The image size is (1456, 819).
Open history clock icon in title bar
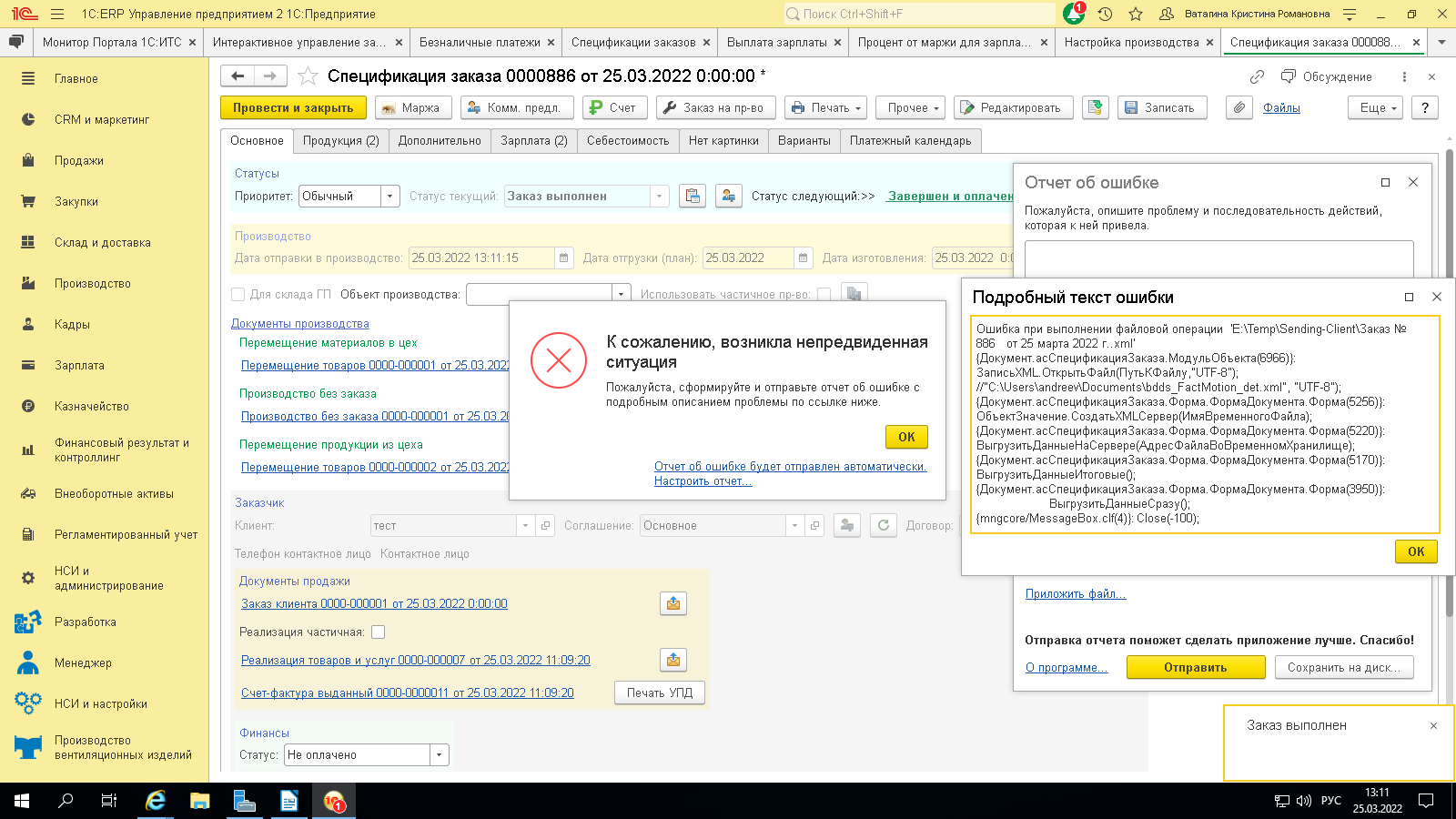coord(1105,14)
